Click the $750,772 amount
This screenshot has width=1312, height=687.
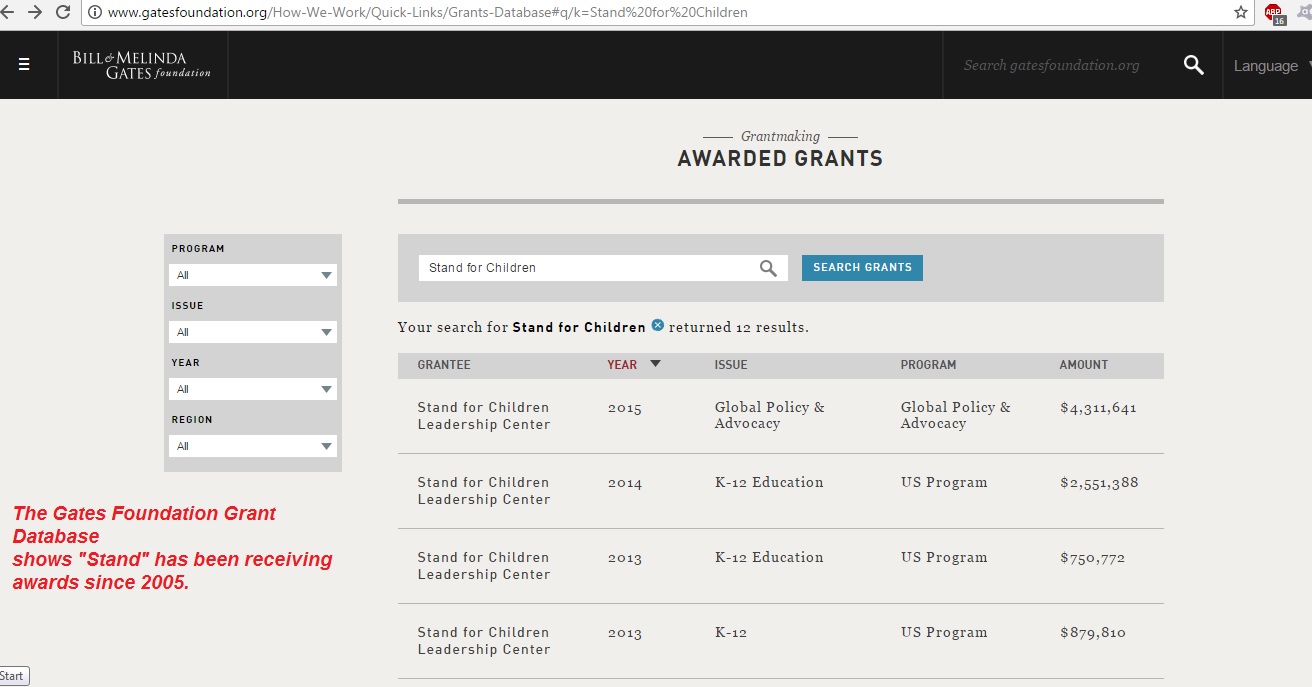click(x=1092, y=558)
